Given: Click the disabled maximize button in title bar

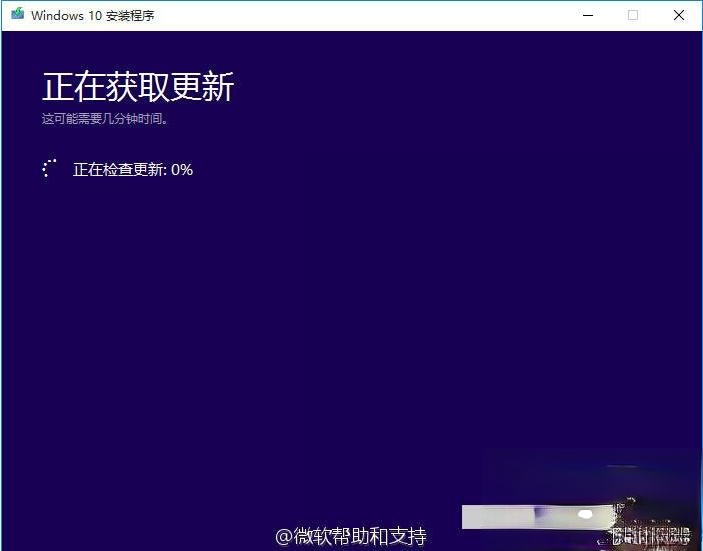Looking at the screenshot, I should point(633,15).
